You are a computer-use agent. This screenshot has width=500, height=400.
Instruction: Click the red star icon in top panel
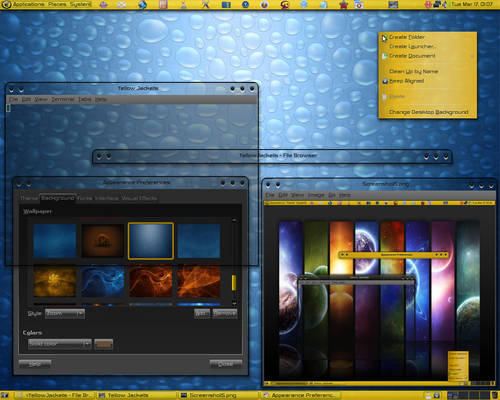[x=343, y=5]
